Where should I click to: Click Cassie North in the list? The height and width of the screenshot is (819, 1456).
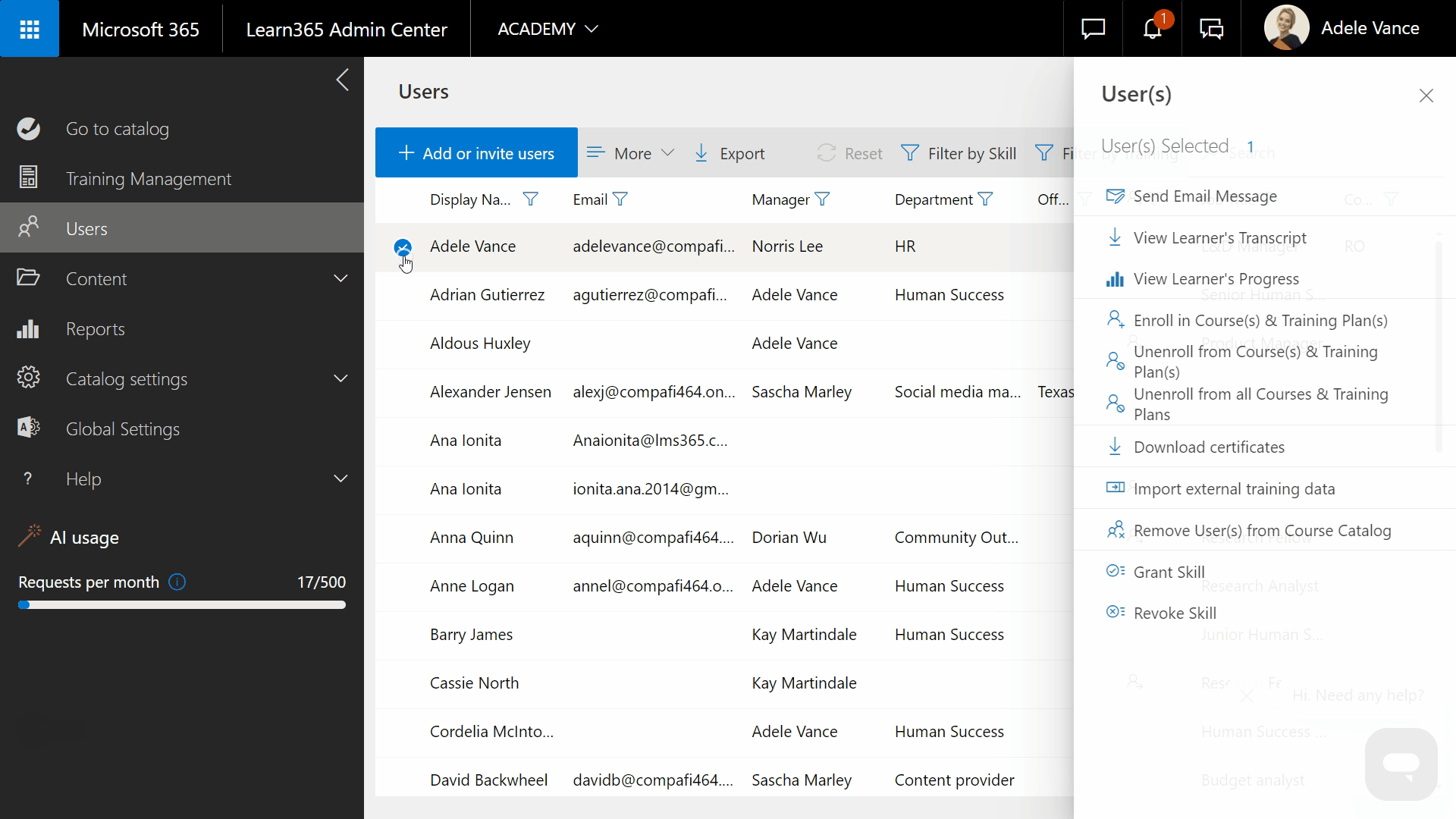click(x=474, y=683)
